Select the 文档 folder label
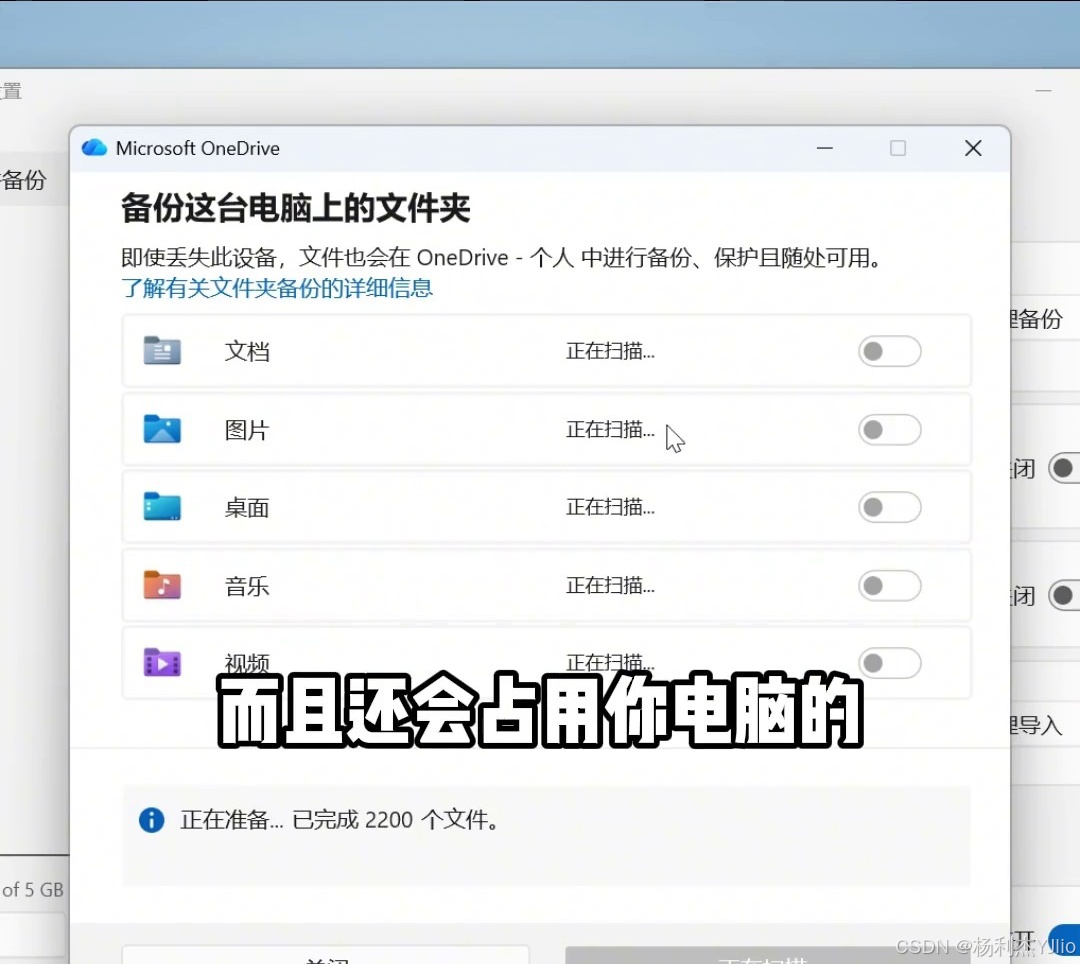1080x964 pixels. point(247,351)
